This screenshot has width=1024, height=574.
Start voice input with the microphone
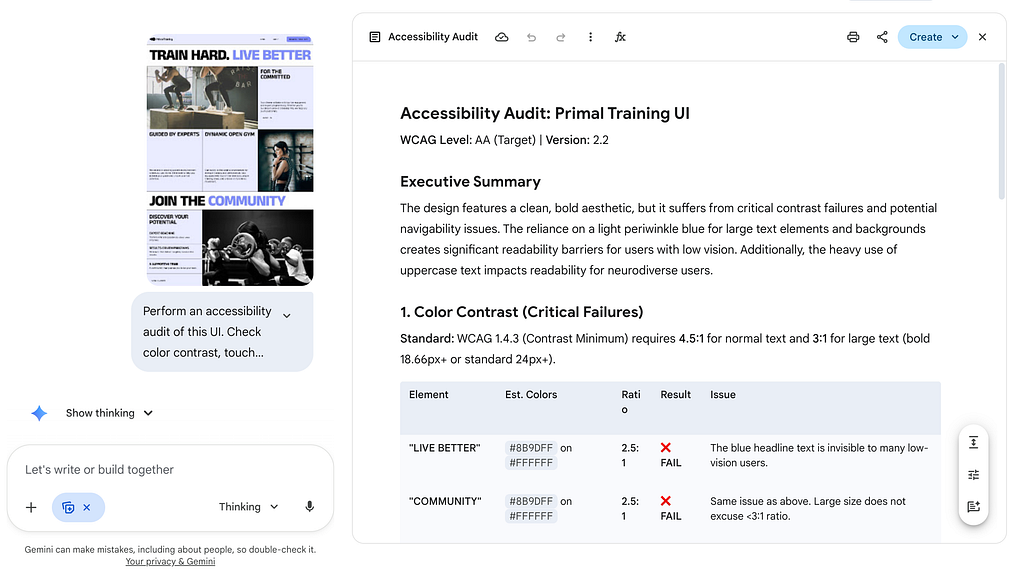point(310,507)
